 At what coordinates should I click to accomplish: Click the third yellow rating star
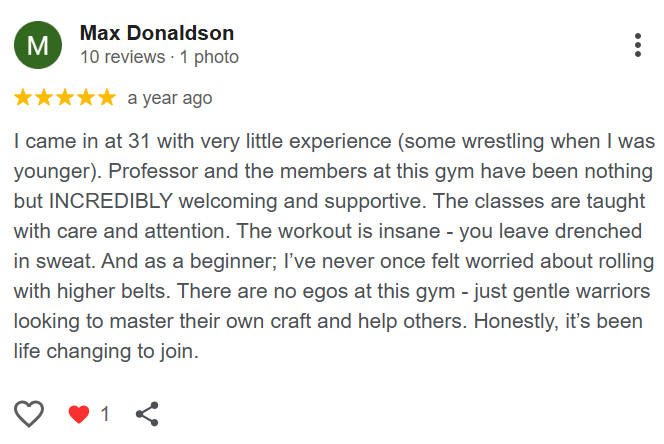tap(65, 98)
